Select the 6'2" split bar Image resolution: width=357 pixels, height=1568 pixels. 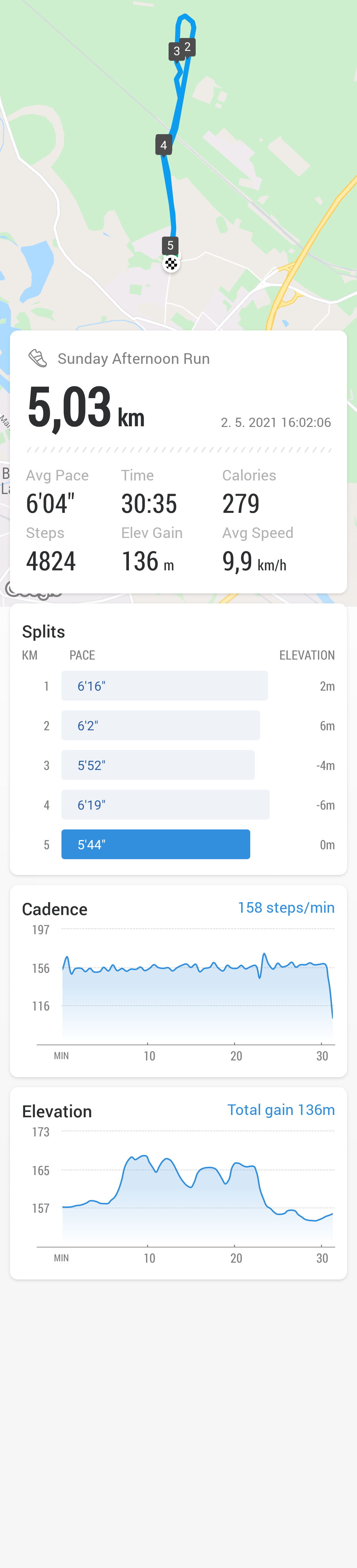coord(161,725)
